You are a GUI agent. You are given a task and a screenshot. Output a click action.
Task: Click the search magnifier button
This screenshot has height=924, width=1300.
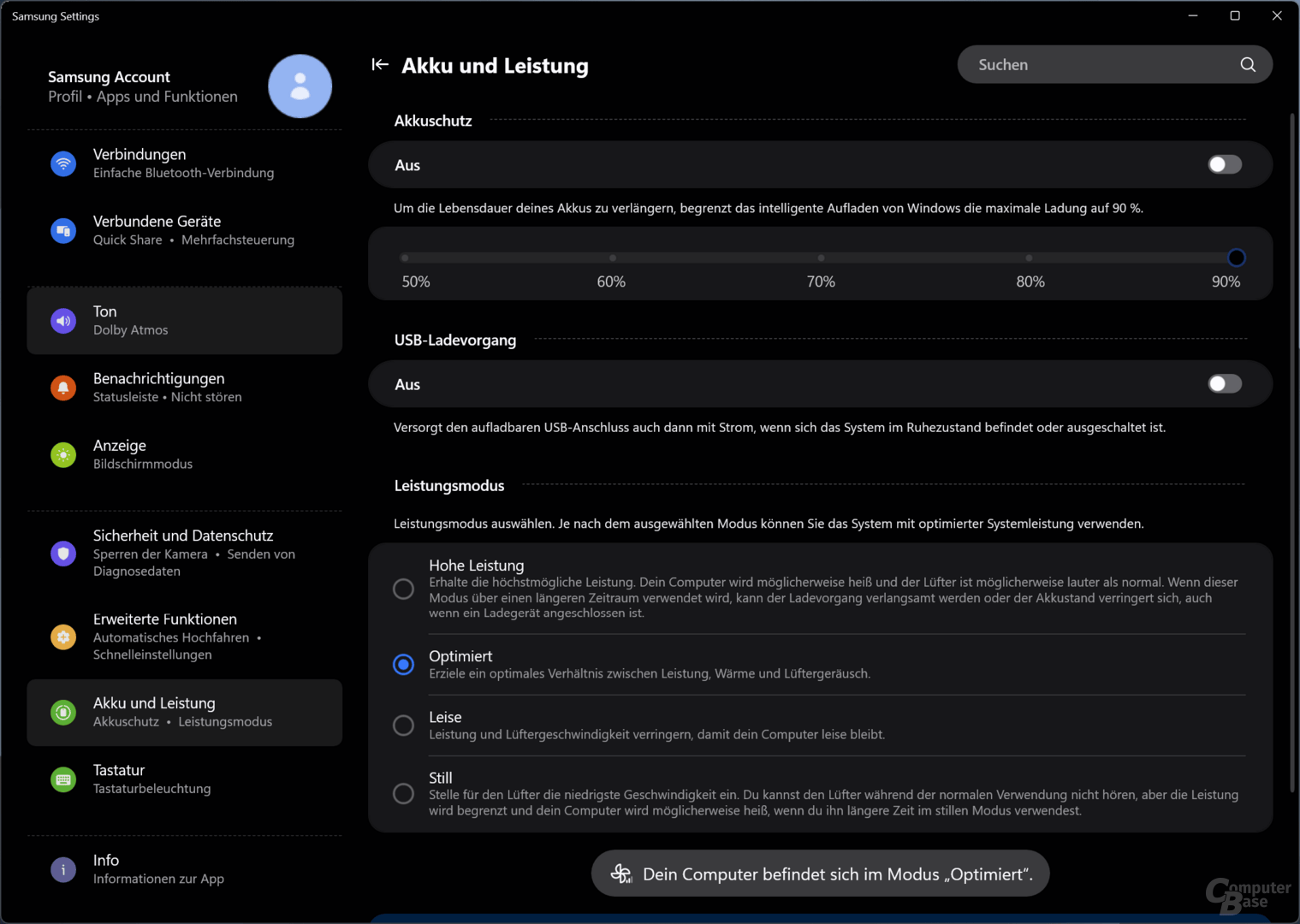tap(1248, 65)
